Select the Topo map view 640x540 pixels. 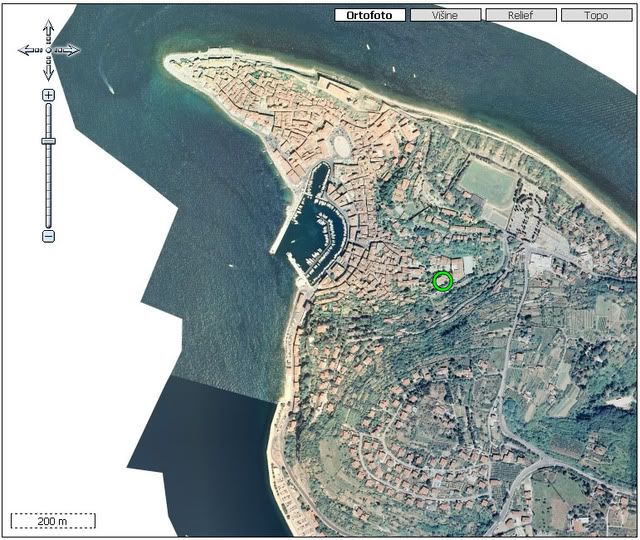pos(597,16)
